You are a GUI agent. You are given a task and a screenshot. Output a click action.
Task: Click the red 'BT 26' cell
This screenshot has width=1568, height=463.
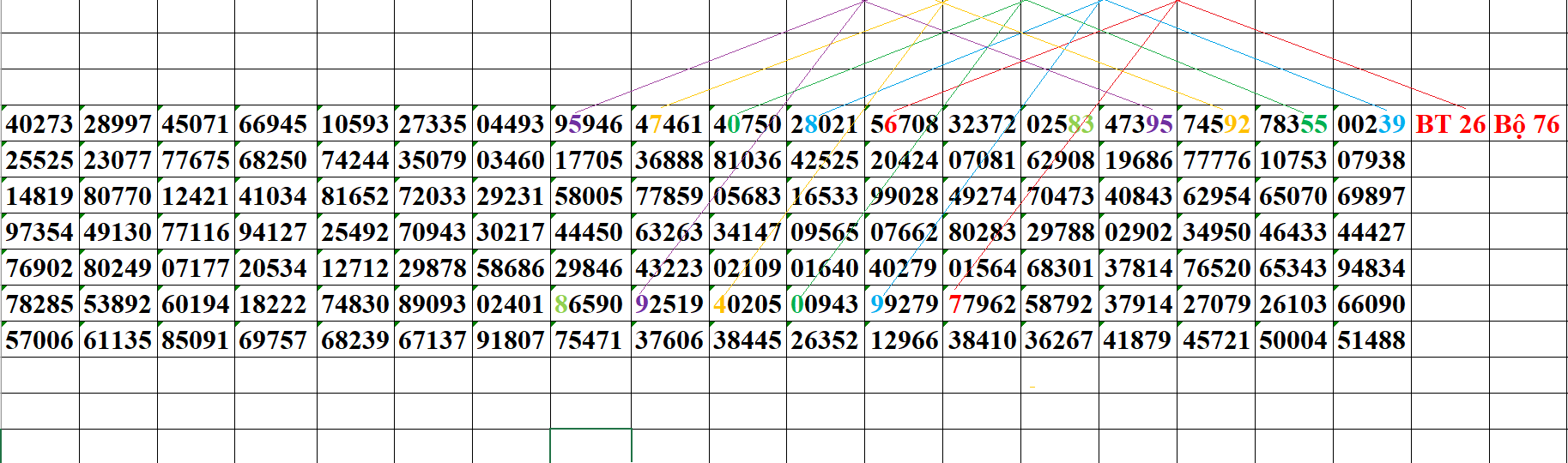coord(1450,124)
